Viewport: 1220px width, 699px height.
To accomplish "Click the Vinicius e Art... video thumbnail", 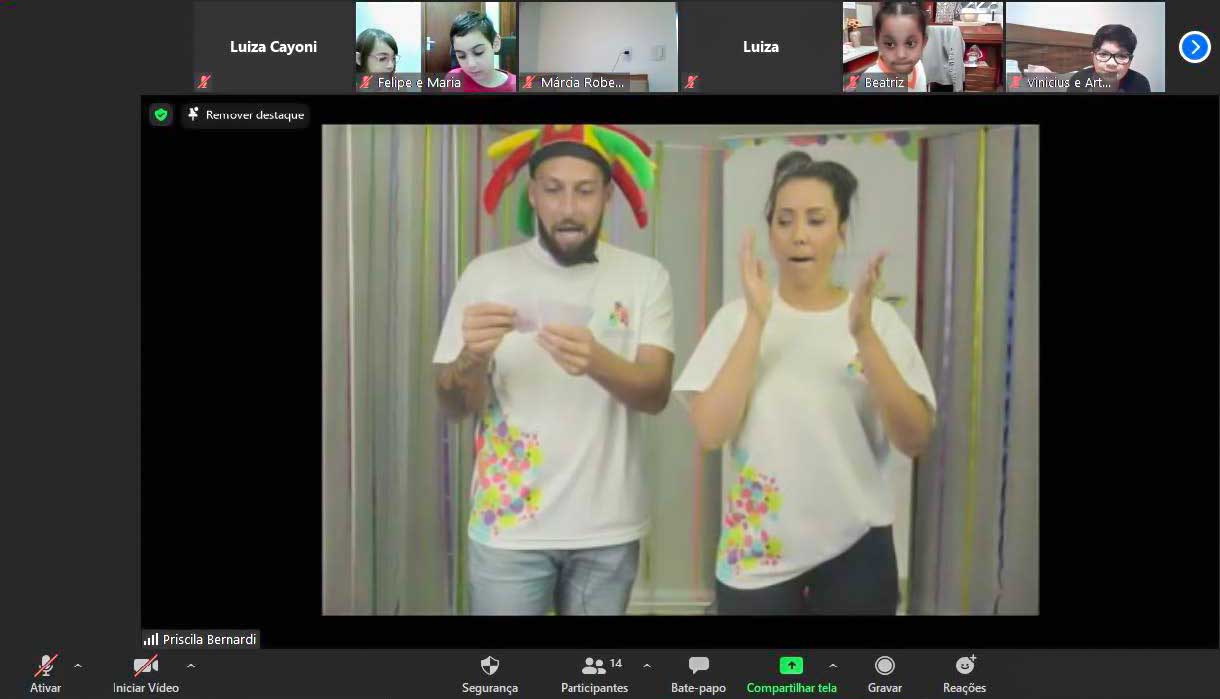I will (1085, 47).
